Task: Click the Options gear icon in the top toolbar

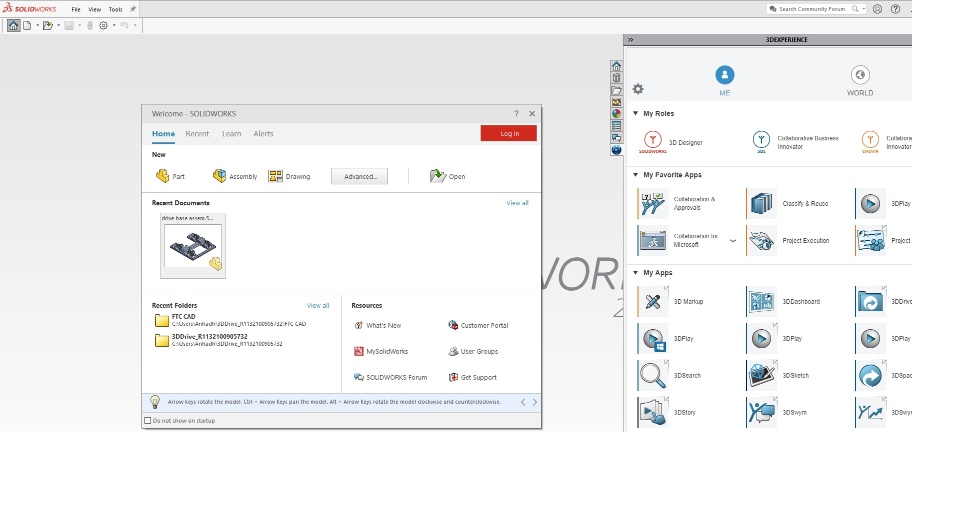Action: click(x=103, y=25)
